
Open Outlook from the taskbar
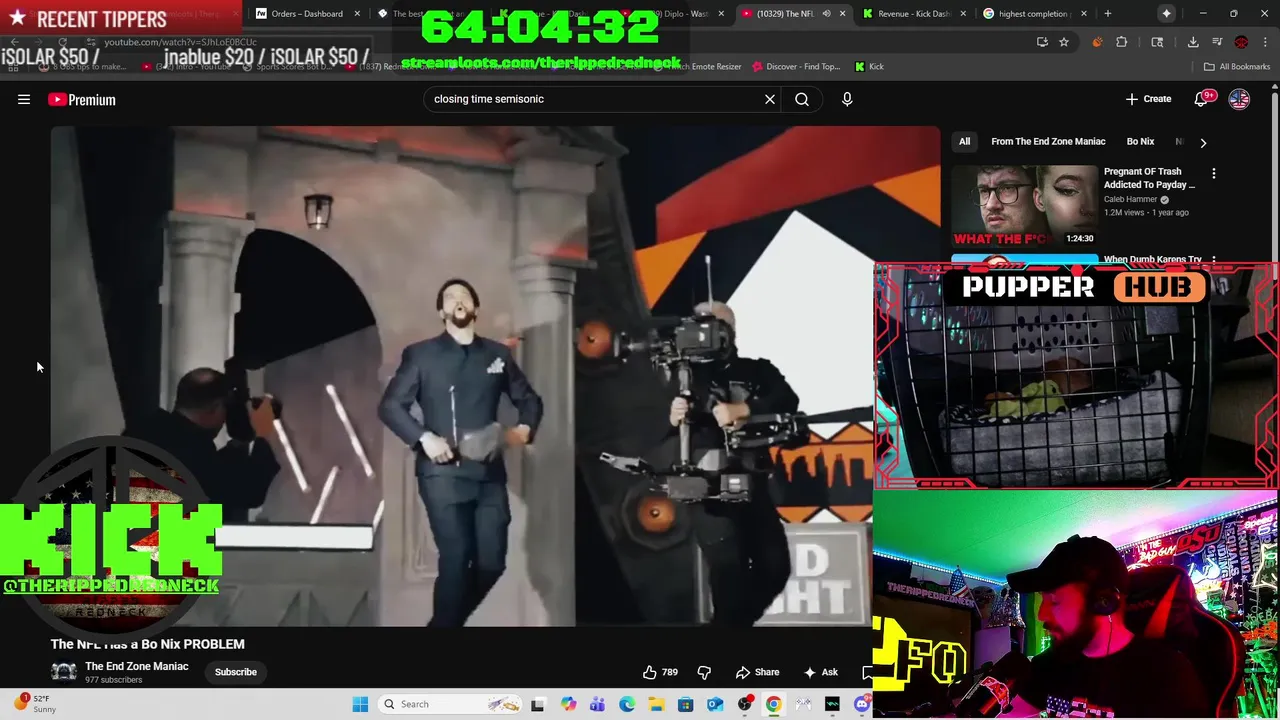click(715, 704)
